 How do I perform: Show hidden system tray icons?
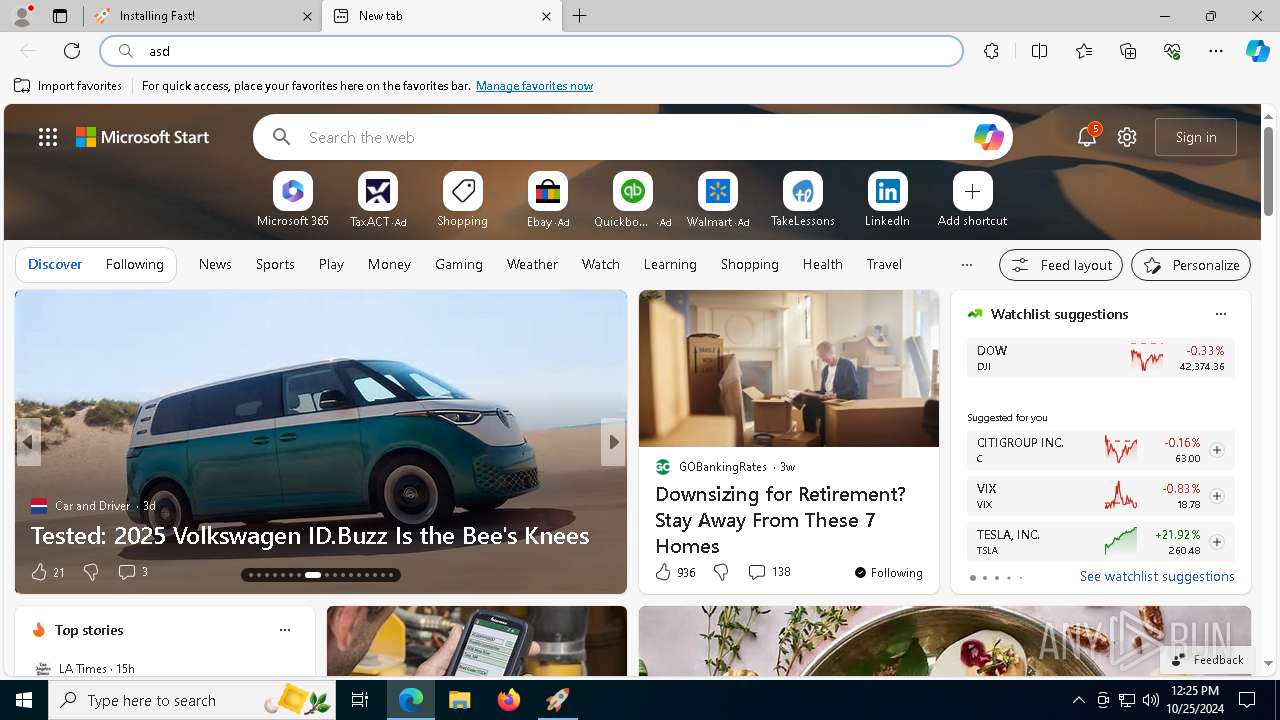(x=1078, y=700)
